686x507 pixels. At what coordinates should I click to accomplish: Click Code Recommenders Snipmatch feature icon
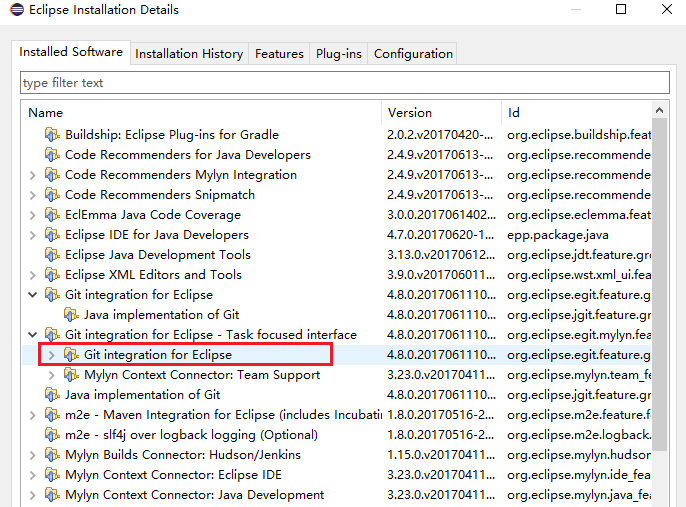tap(52, 195)
